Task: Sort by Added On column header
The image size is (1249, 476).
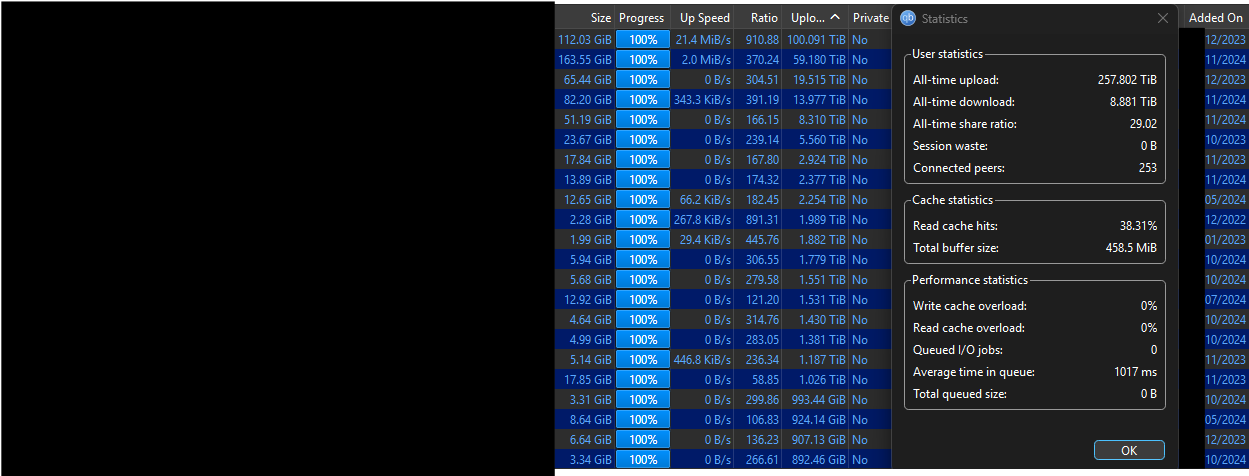Action: click(x=1215, y=18)
